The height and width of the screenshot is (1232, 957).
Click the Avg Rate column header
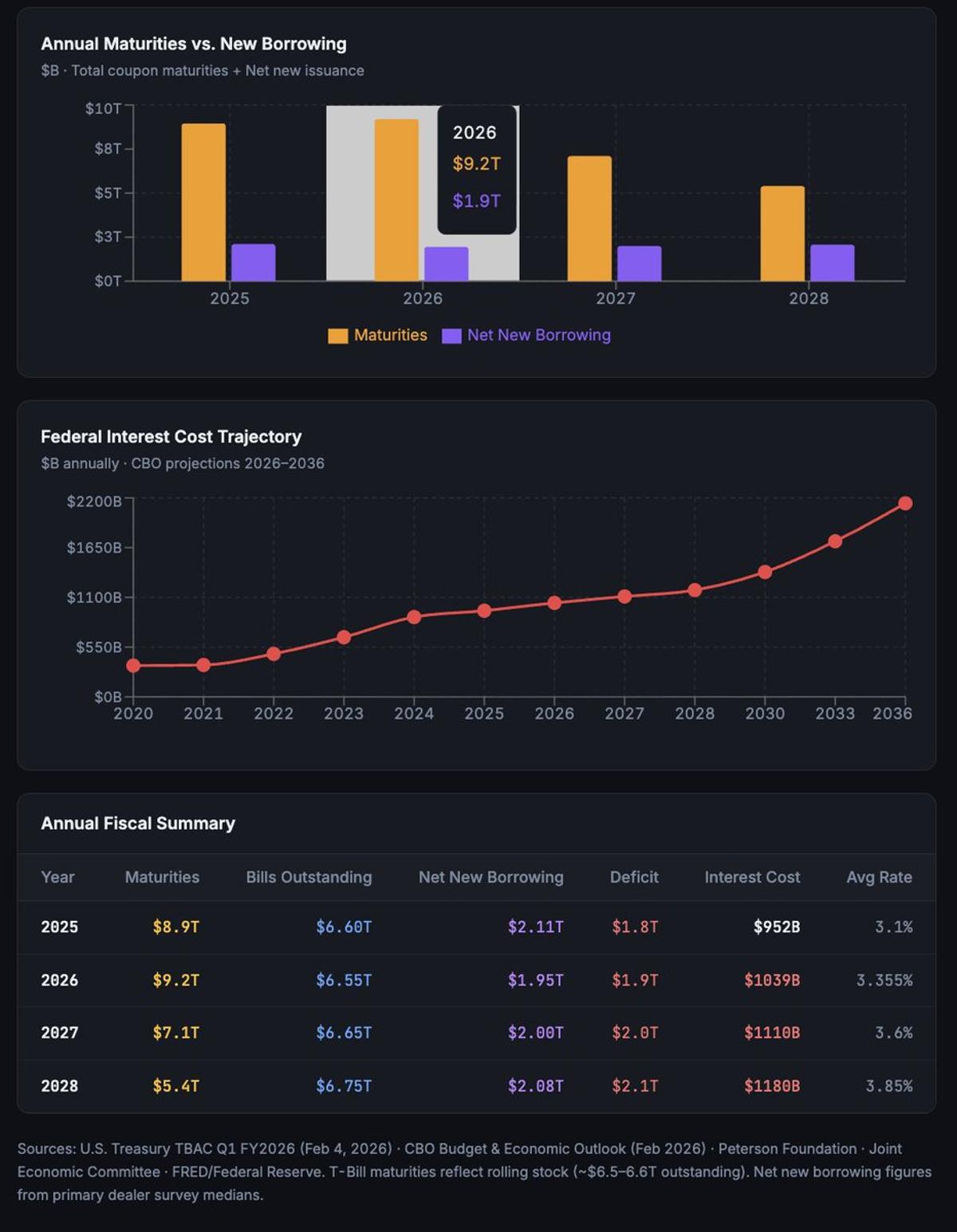click(x=879, y=877)
